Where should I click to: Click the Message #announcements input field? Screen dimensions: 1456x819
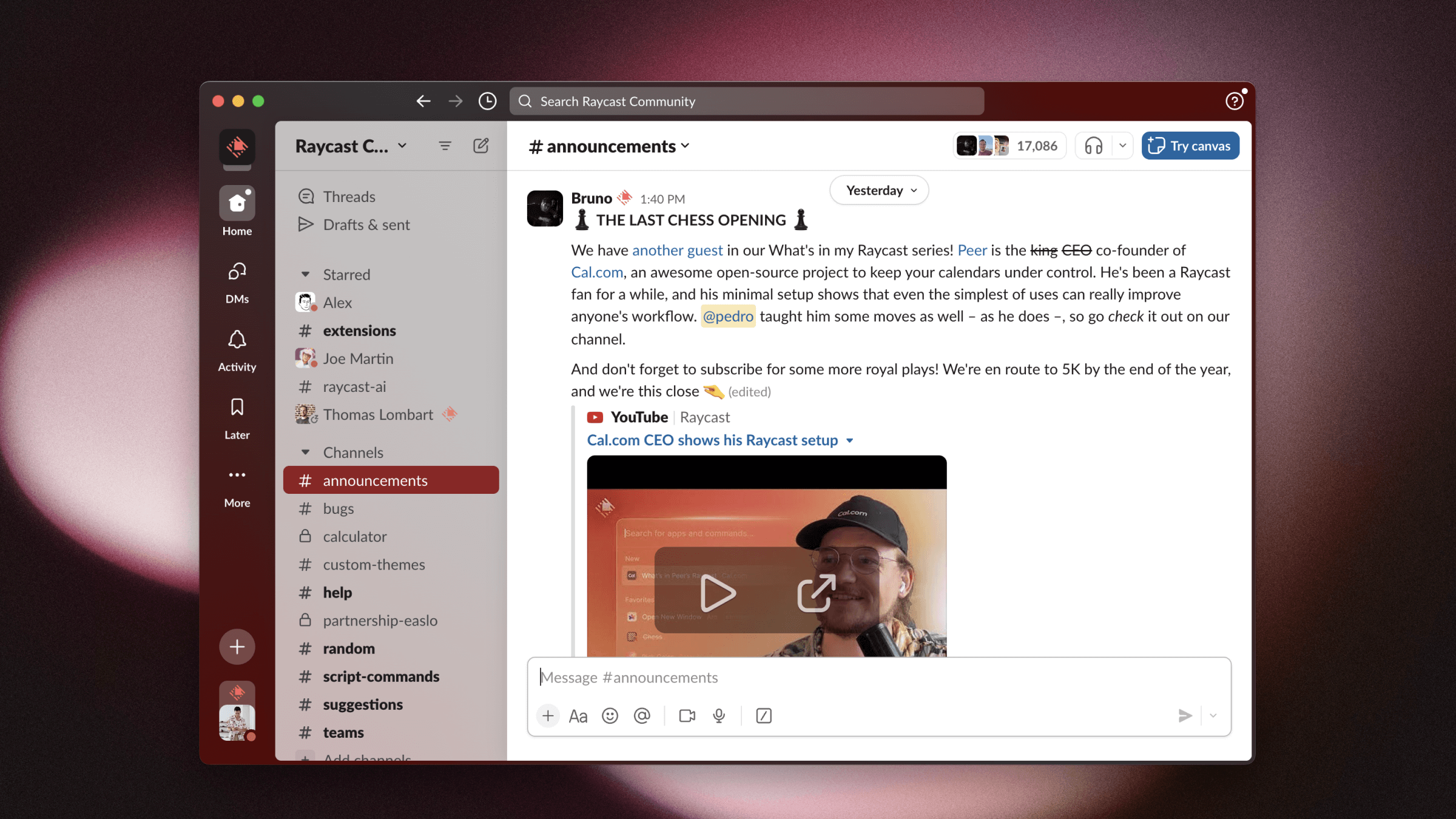point(878,678)
